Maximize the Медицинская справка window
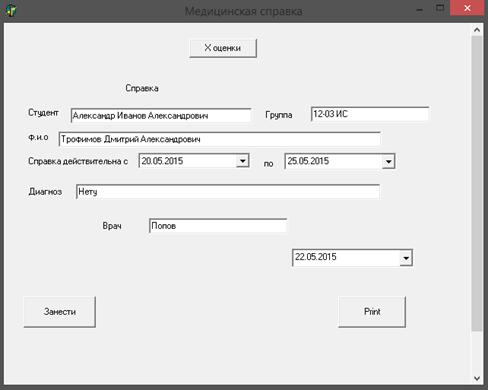Viewport: 488px width, 390px height. [x=440, y=8]
